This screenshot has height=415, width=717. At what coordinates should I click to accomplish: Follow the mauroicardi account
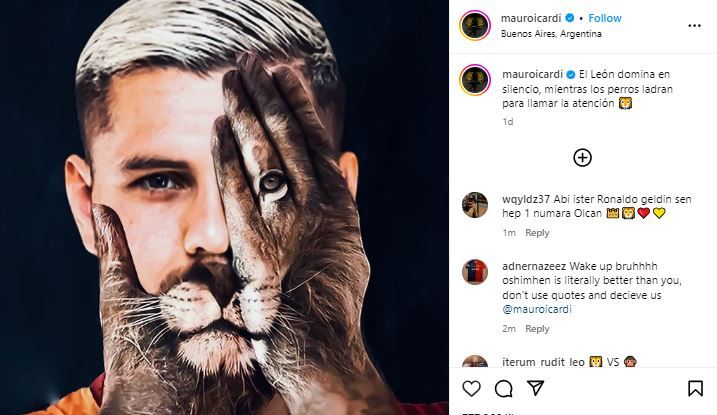(605, 18)
